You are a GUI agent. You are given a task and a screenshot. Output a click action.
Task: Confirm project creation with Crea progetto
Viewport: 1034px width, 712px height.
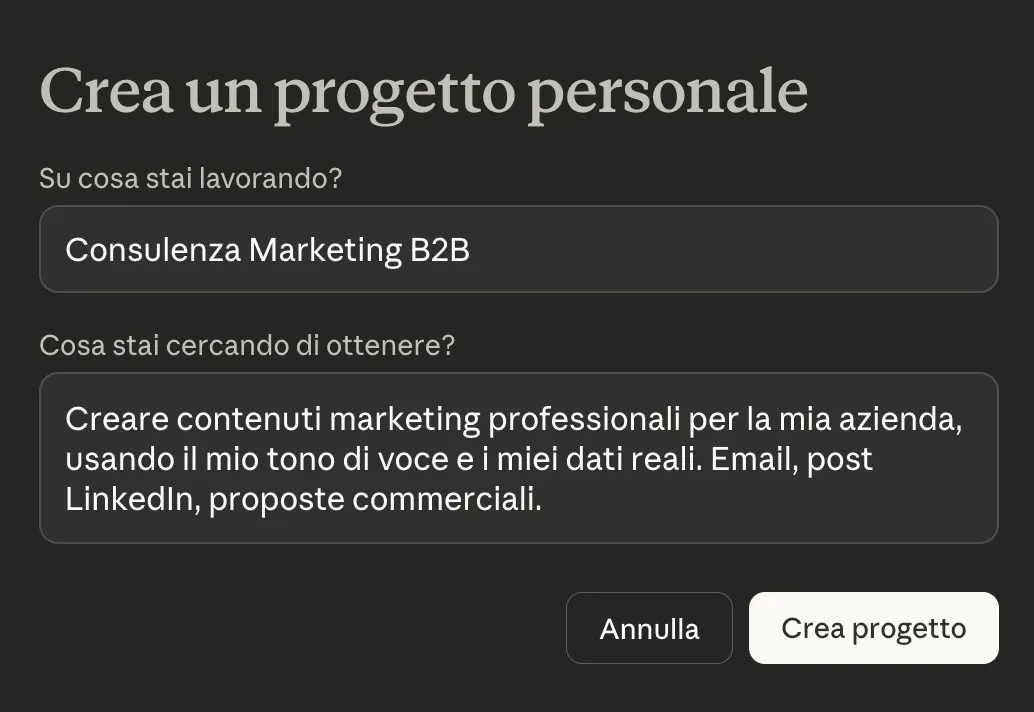point(872,628)
